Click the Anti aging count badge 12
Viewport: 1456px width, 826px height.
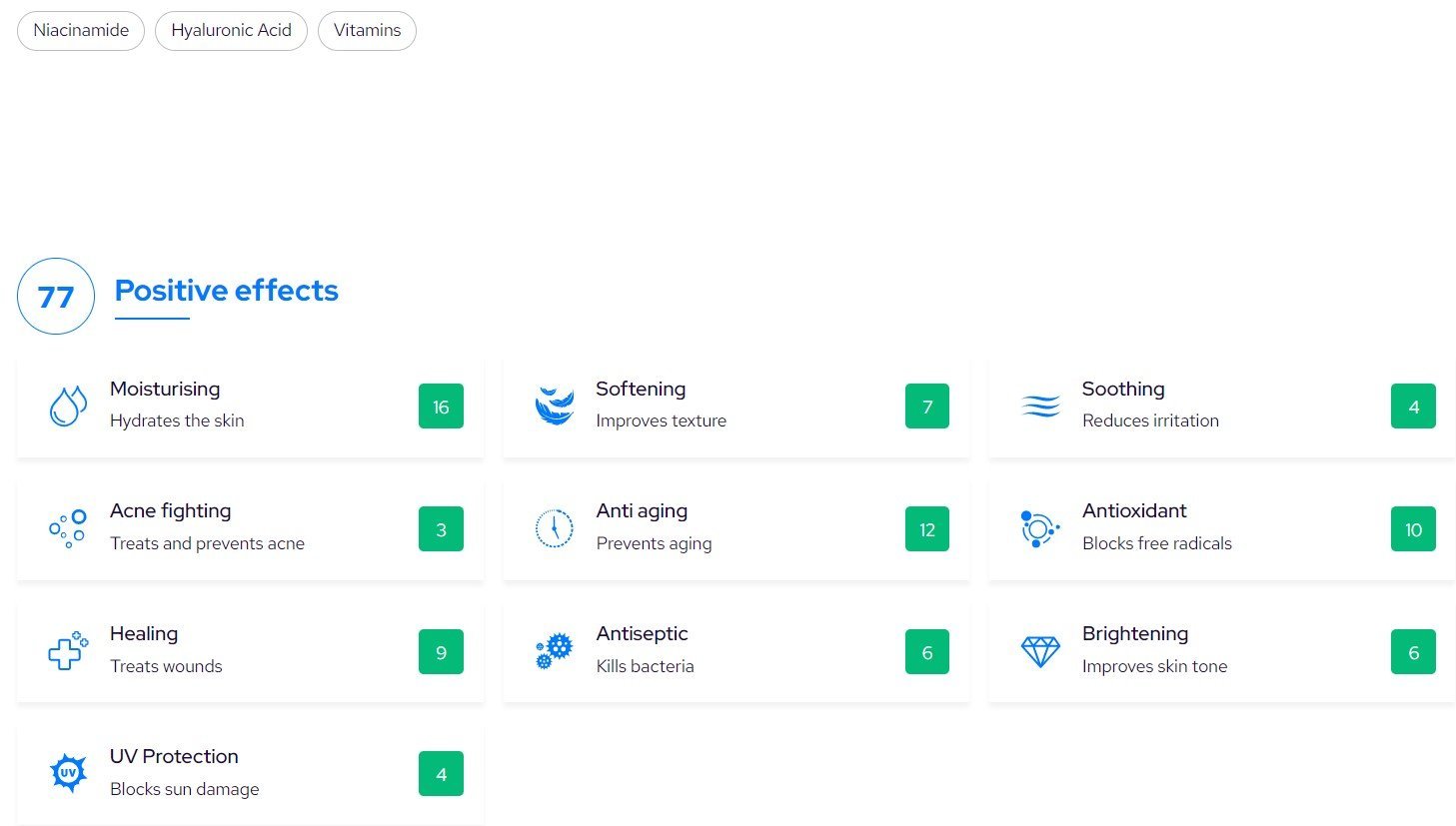point(926,529)
